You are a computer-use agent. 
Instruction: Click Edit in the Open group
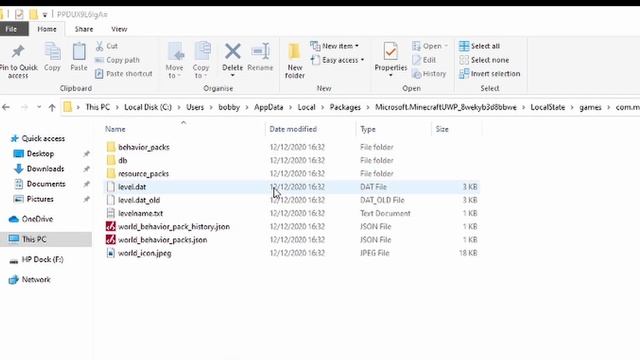coord(424,60)
